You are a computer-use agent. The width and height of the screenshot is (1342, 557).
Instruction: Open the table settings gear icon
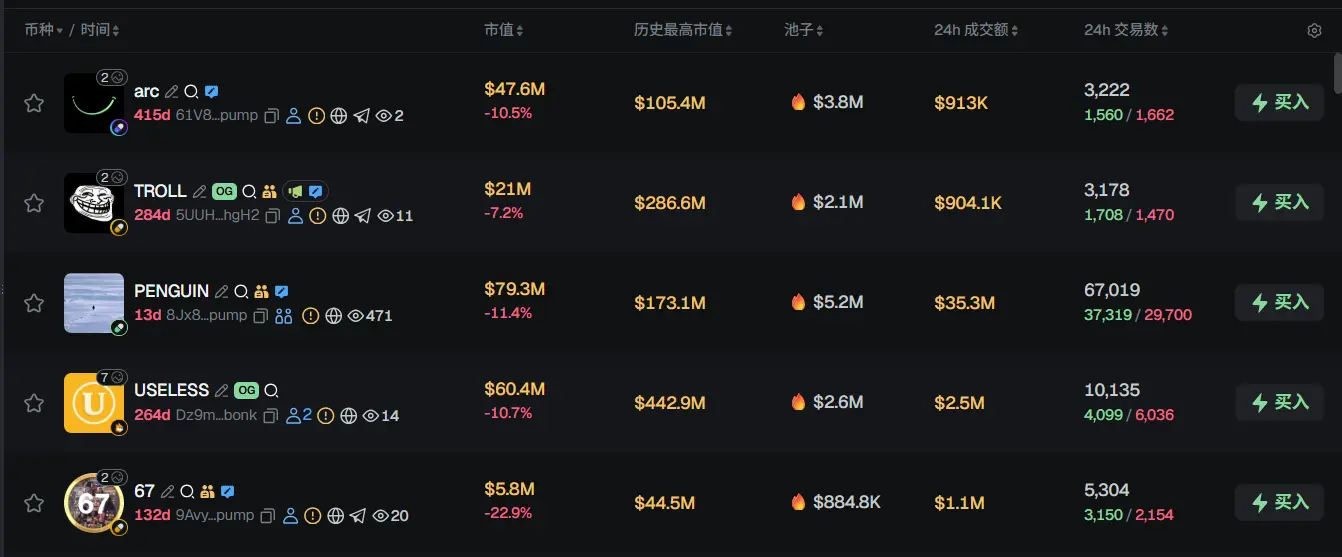[1314, 31]
